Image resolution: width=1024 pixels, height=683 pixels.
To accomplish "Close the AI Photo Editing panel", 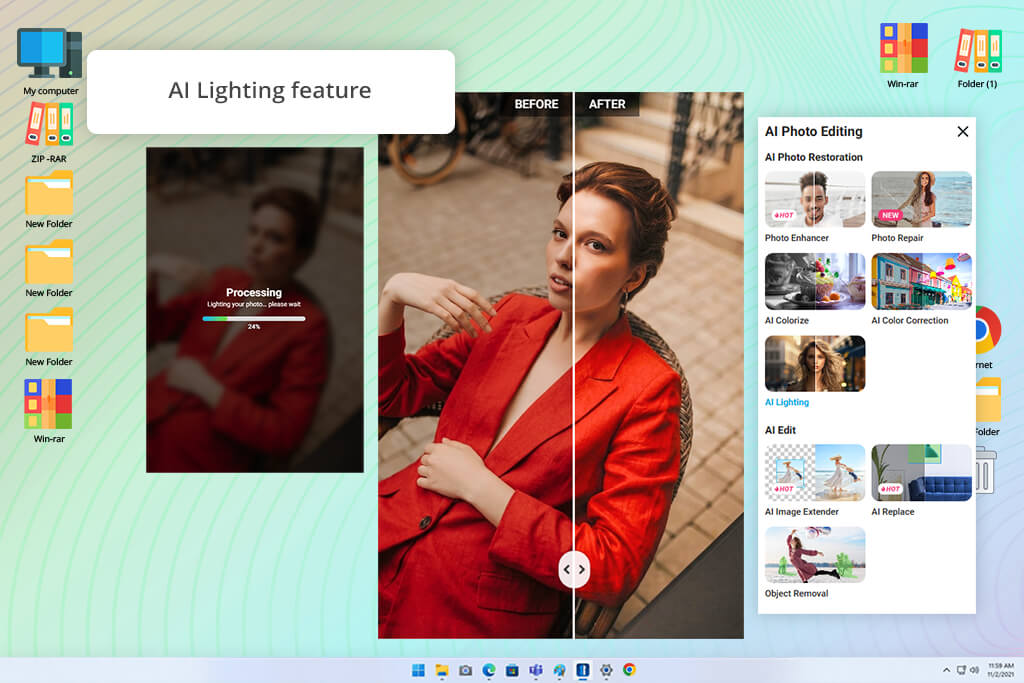I will tap(963, 131).
